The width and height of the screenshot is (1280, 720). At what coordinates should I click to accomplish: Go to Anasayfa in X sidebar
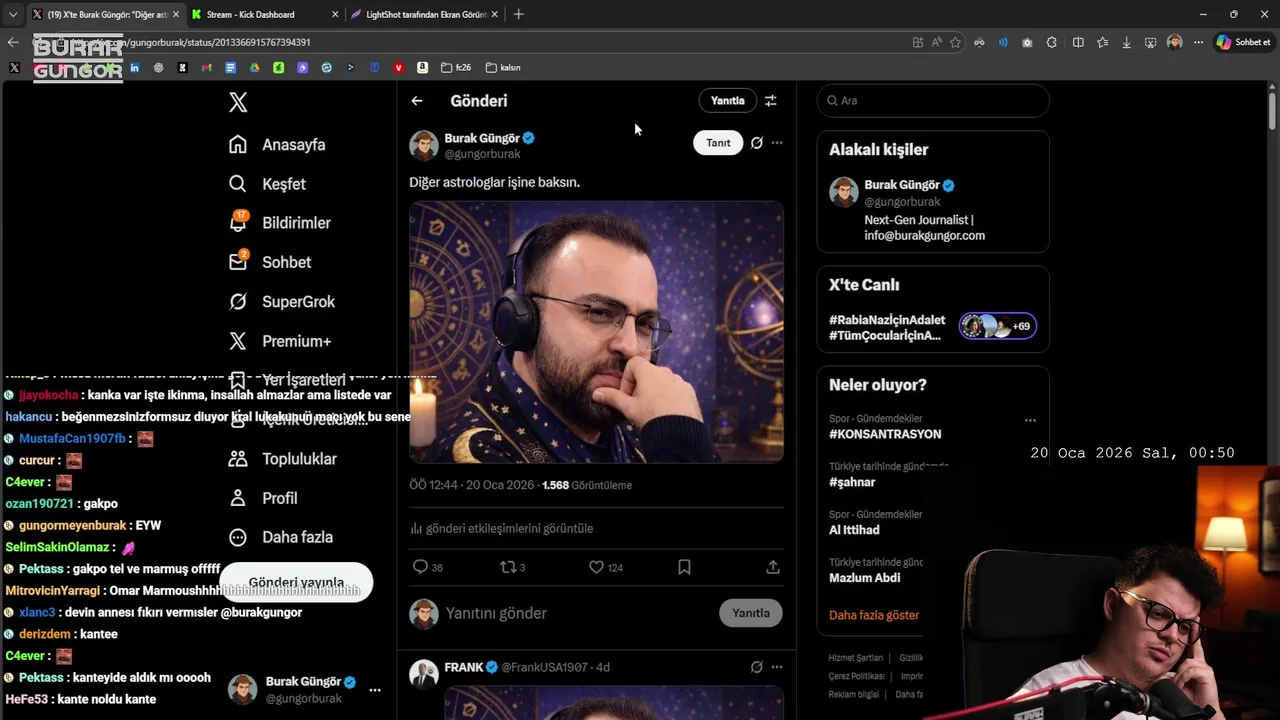(277, 144)
